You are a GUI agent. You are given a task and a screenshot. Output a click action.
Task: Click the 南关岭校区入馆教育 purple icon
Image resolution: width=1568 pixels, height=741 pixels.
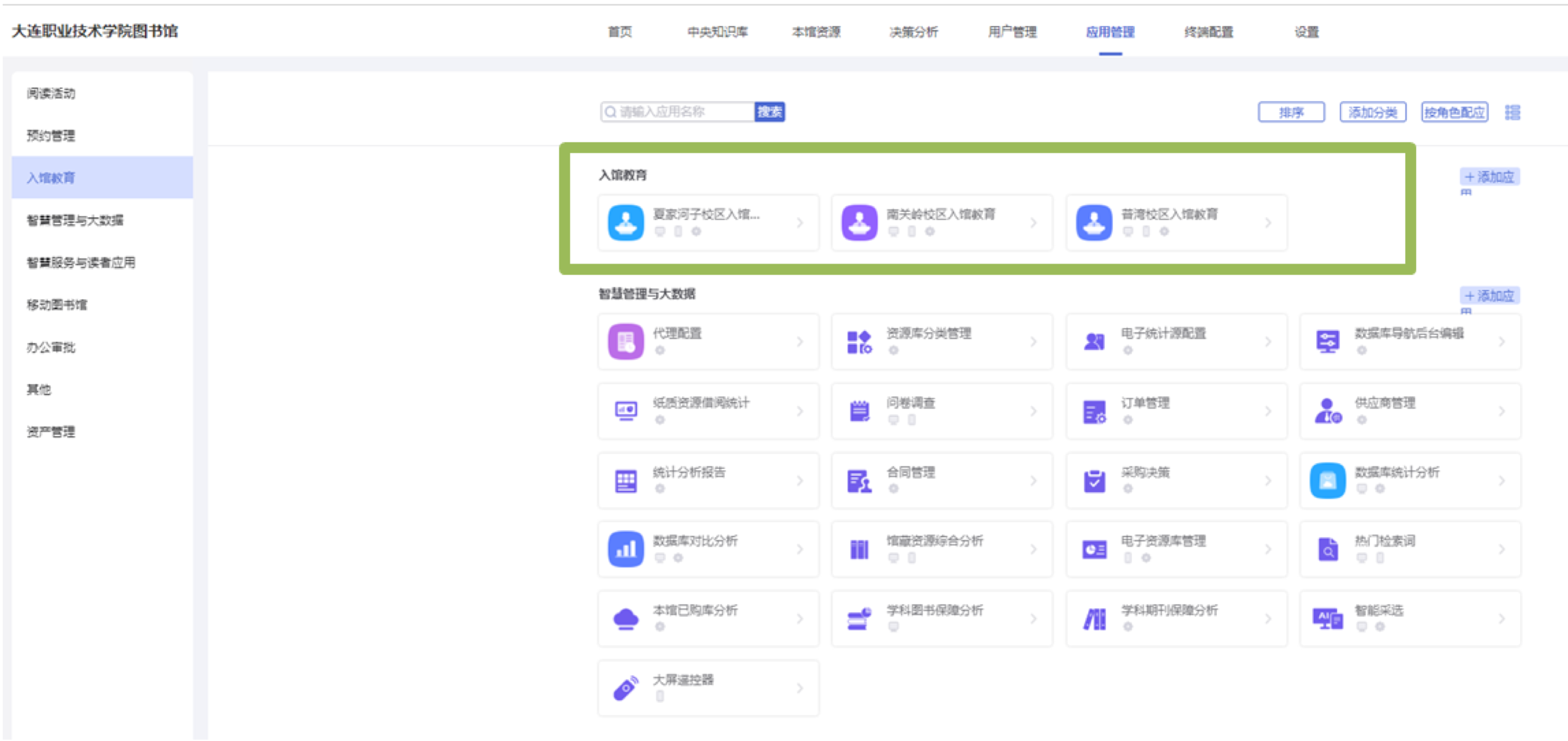859,223
